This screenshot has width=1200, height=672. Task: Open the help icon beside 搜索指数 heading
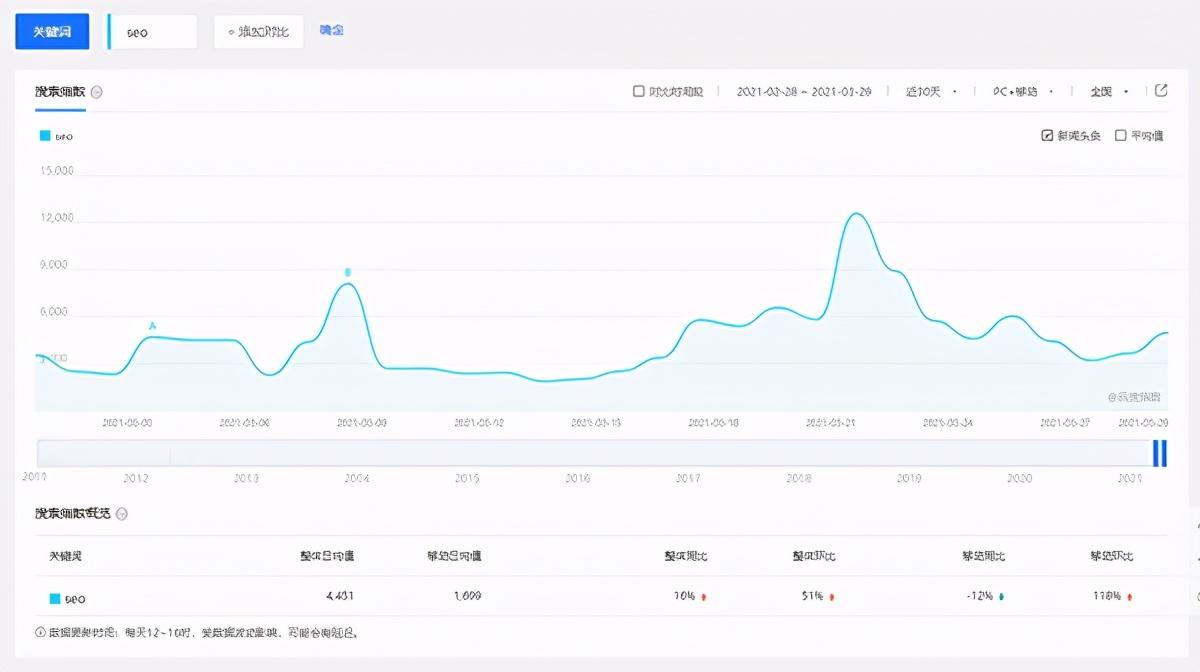(97, 92)
